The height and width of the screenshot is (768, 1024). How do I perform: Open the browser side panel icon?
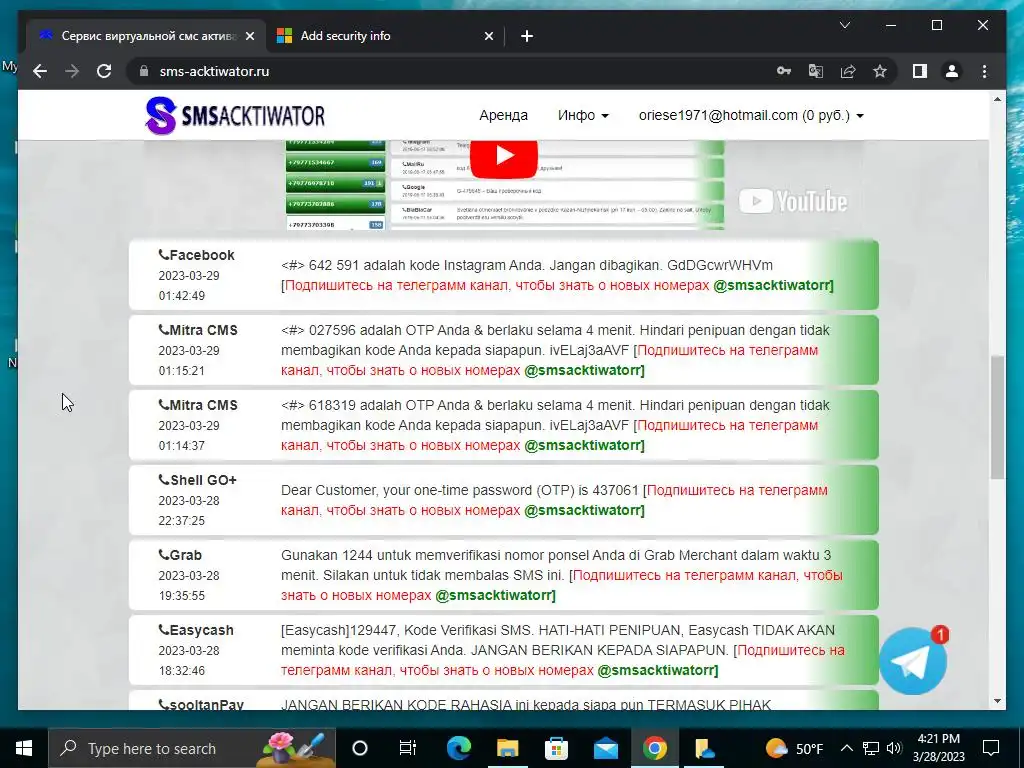coord(920,71)
